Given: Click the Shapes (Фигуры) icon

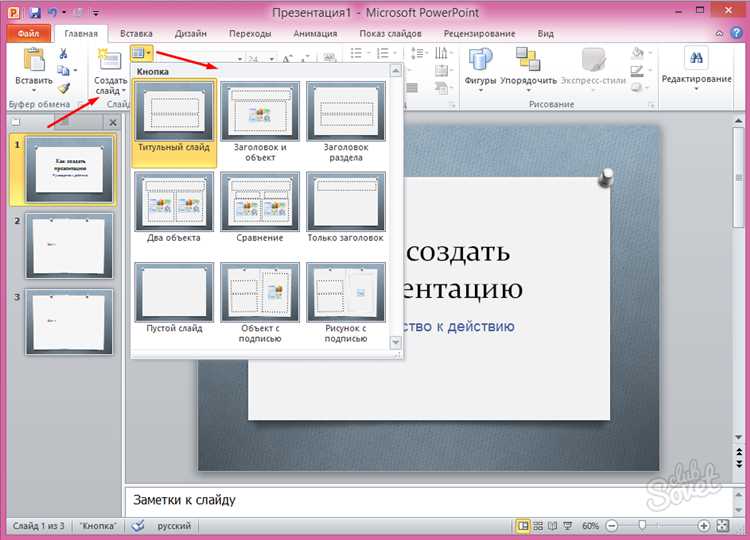Looking at the screenshot, I should 480,60.
